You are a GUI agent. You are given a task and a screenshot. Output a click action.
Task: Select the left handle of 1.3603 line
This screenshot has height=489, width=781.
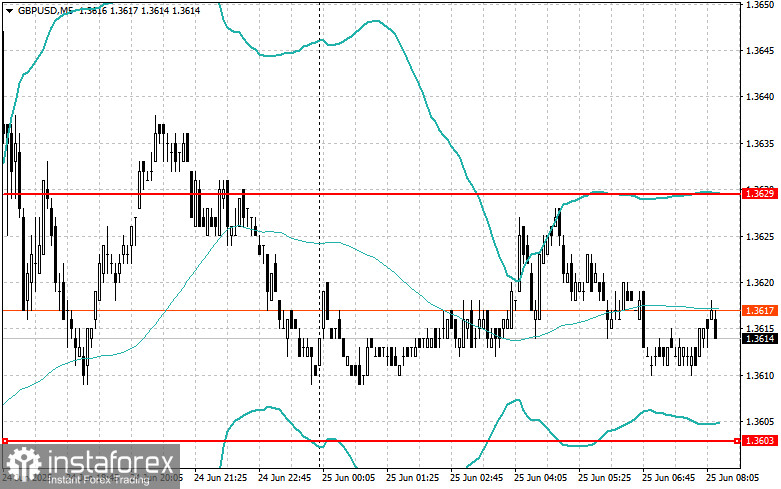[x=5, y=441]
